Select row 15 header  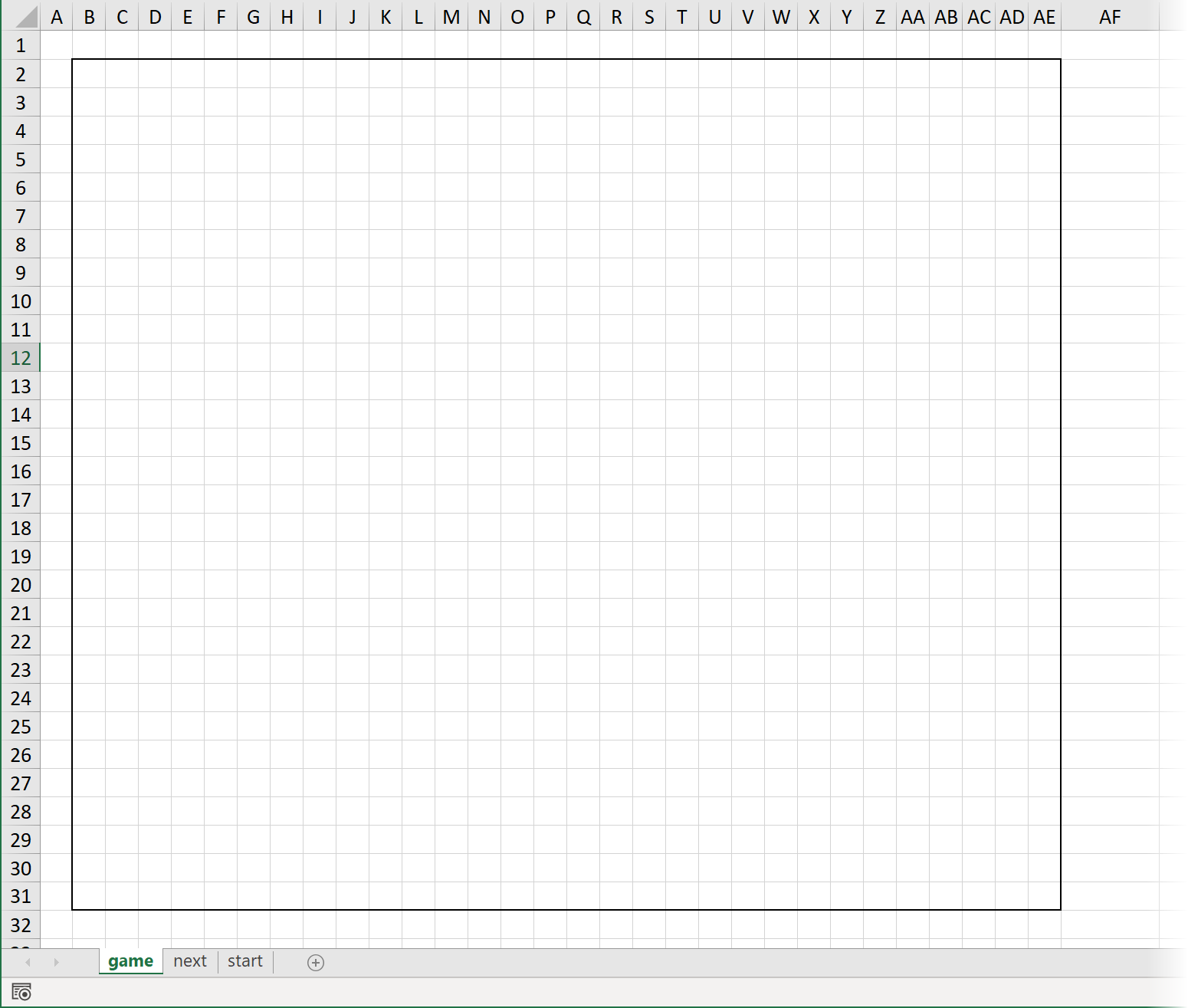21,442
